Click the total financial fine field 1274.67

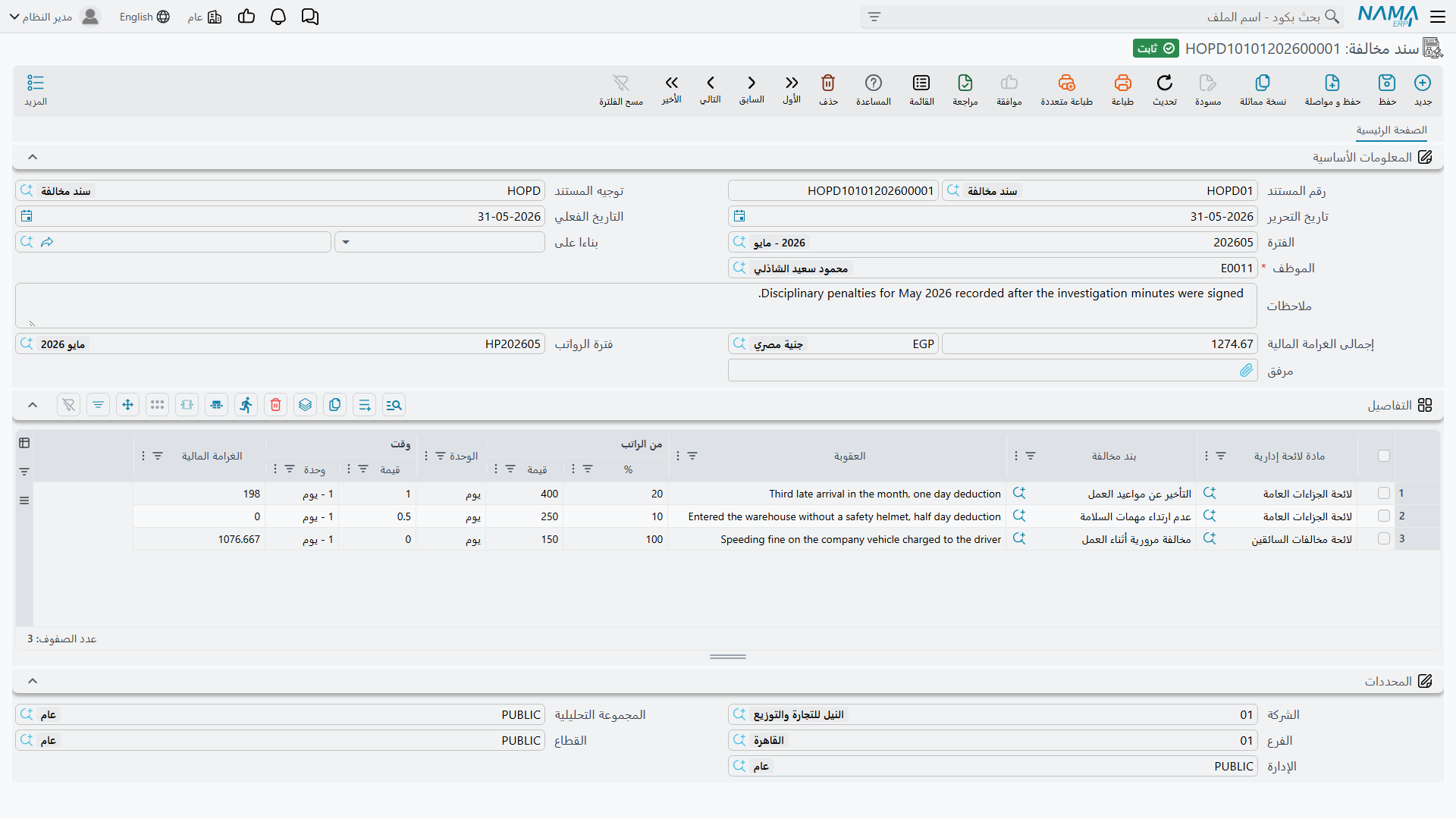(x=1100, y=344)
